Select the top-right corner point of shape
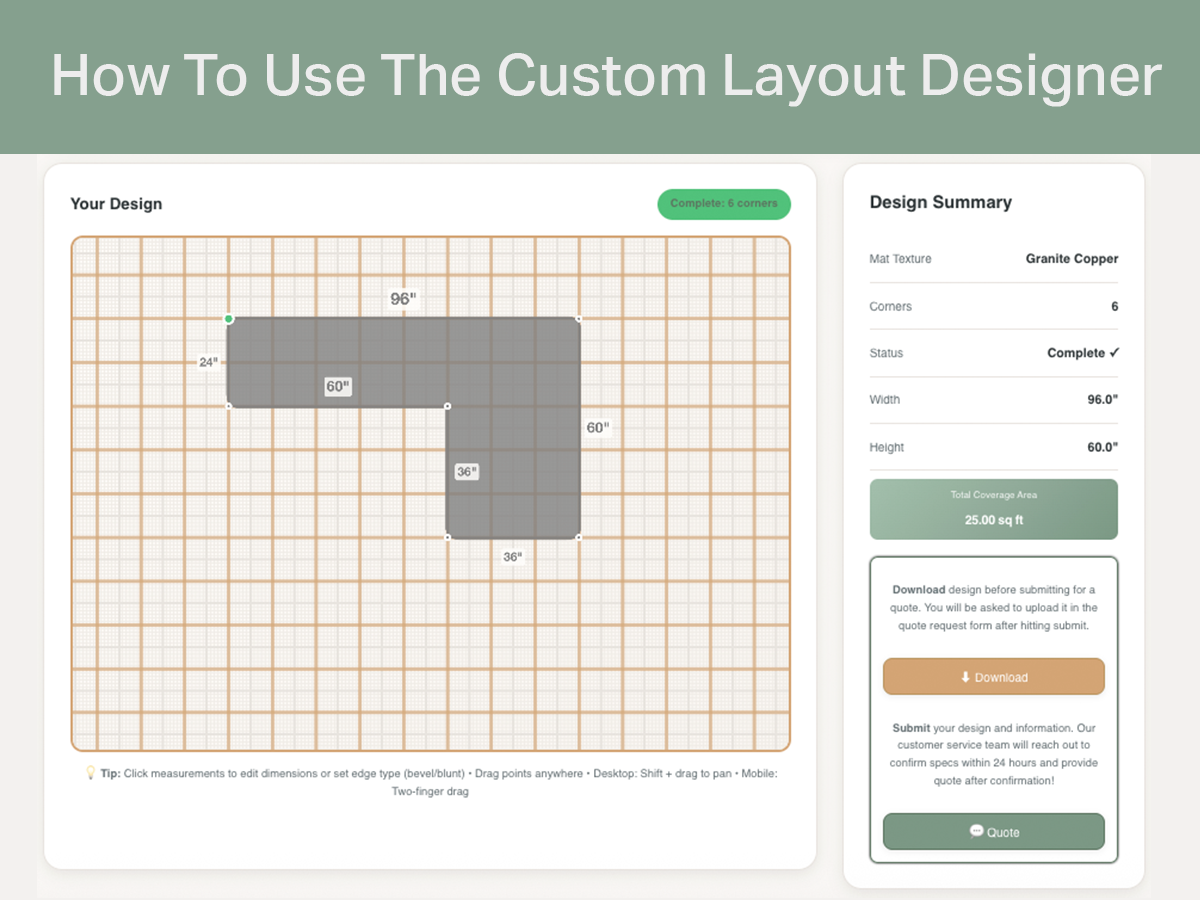 click(579, 319)
